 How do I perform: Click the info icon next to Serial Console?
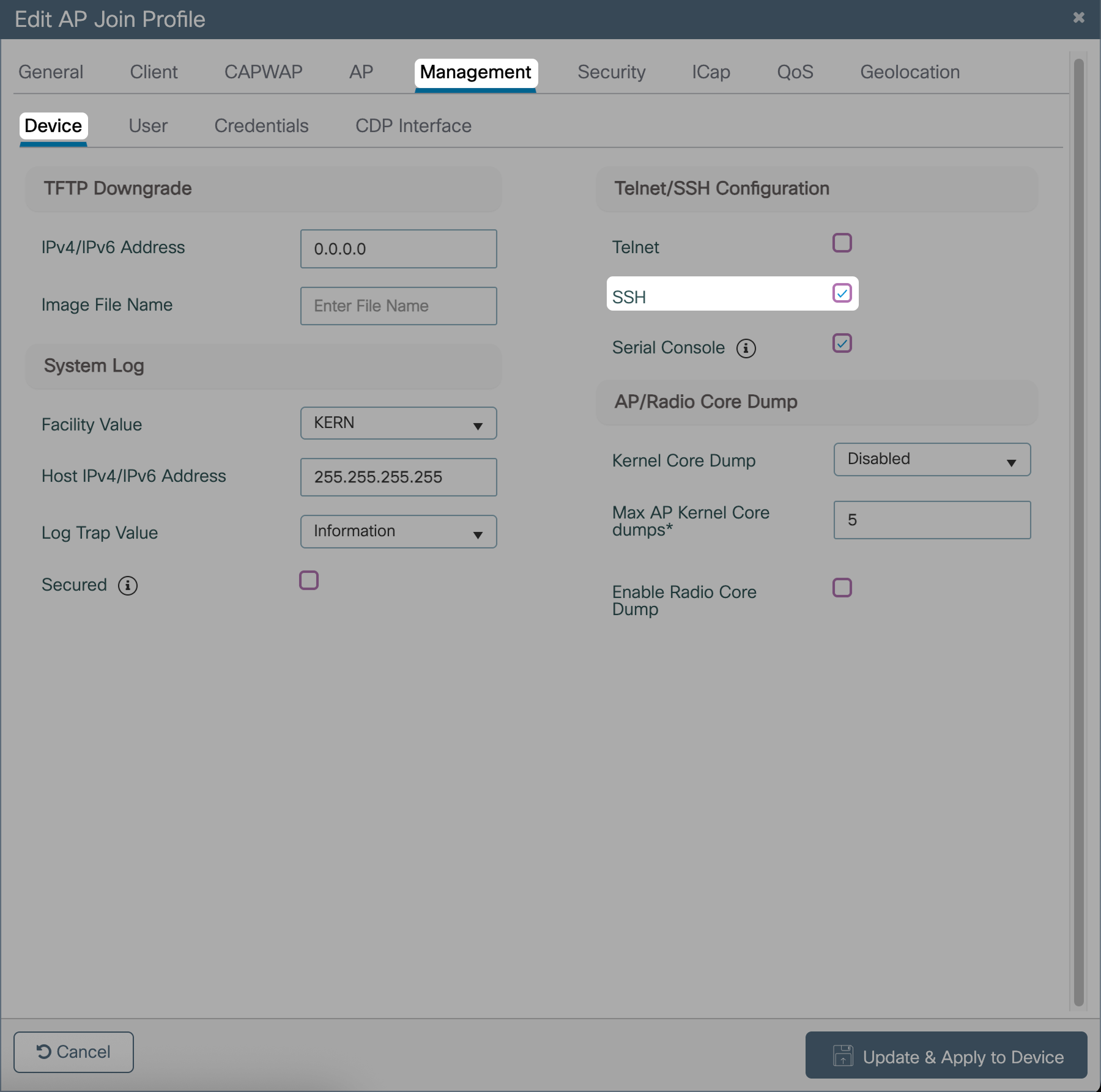[746, 349]
